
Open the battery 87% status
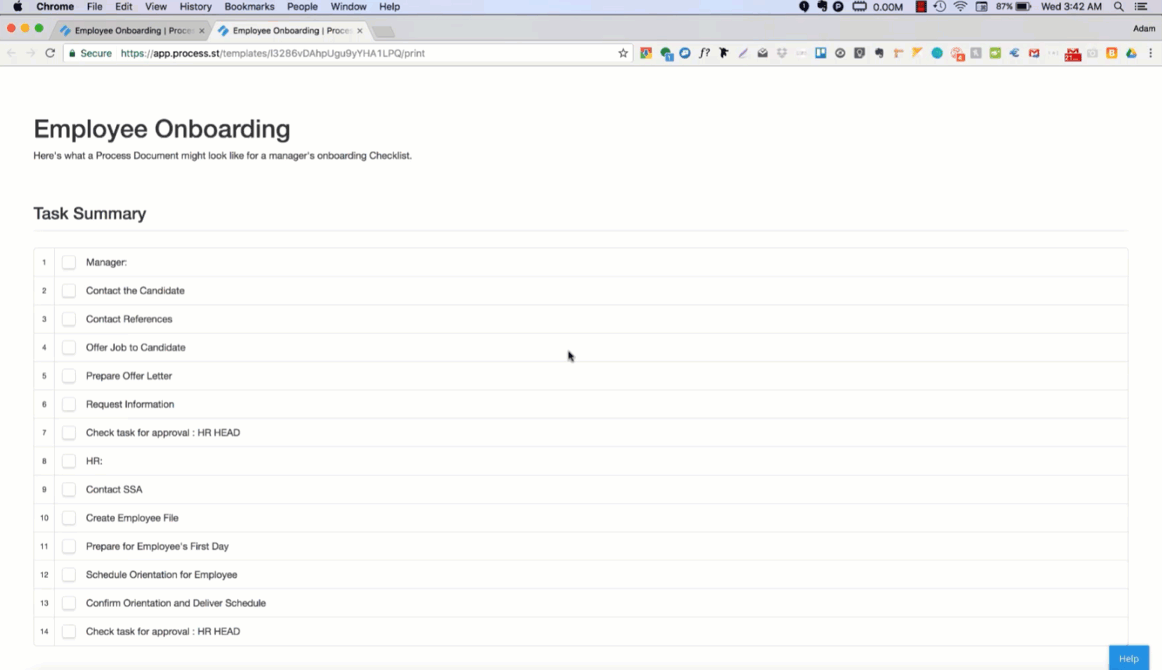(1014, 7)
